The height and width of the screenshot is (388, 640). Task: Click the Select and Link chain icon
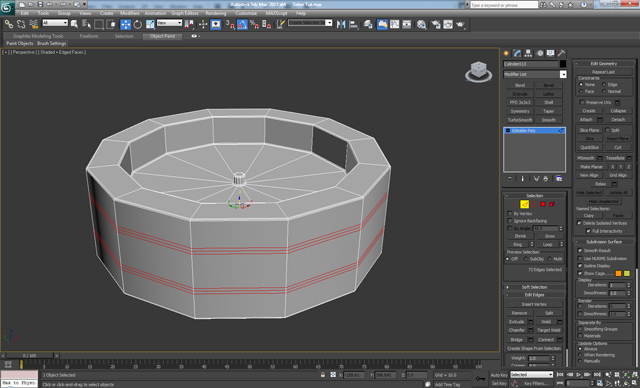(x=8, y=24)
